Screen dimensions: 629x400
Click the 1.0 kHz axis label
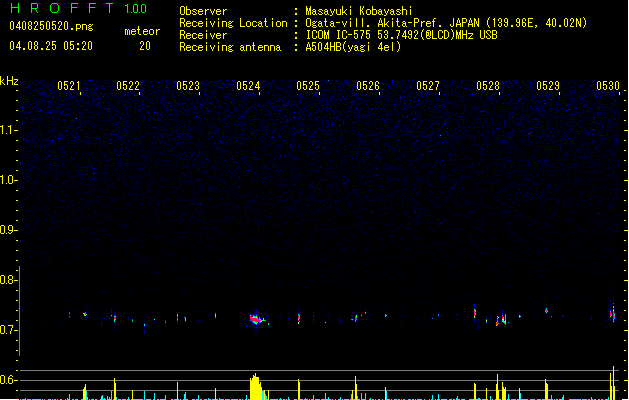pos(8,180)
